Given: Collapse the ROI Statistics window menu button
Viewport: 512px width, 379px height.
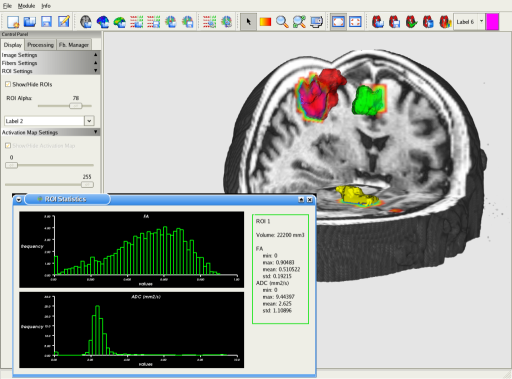Looking at the screenshot, I should pyautogui.click(x=19, y=200).
